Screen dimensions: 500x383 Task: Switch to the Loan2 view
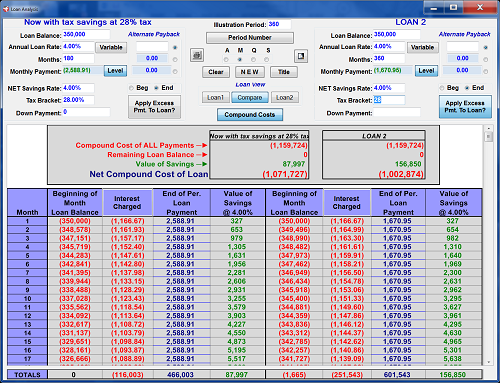point(285,97)
